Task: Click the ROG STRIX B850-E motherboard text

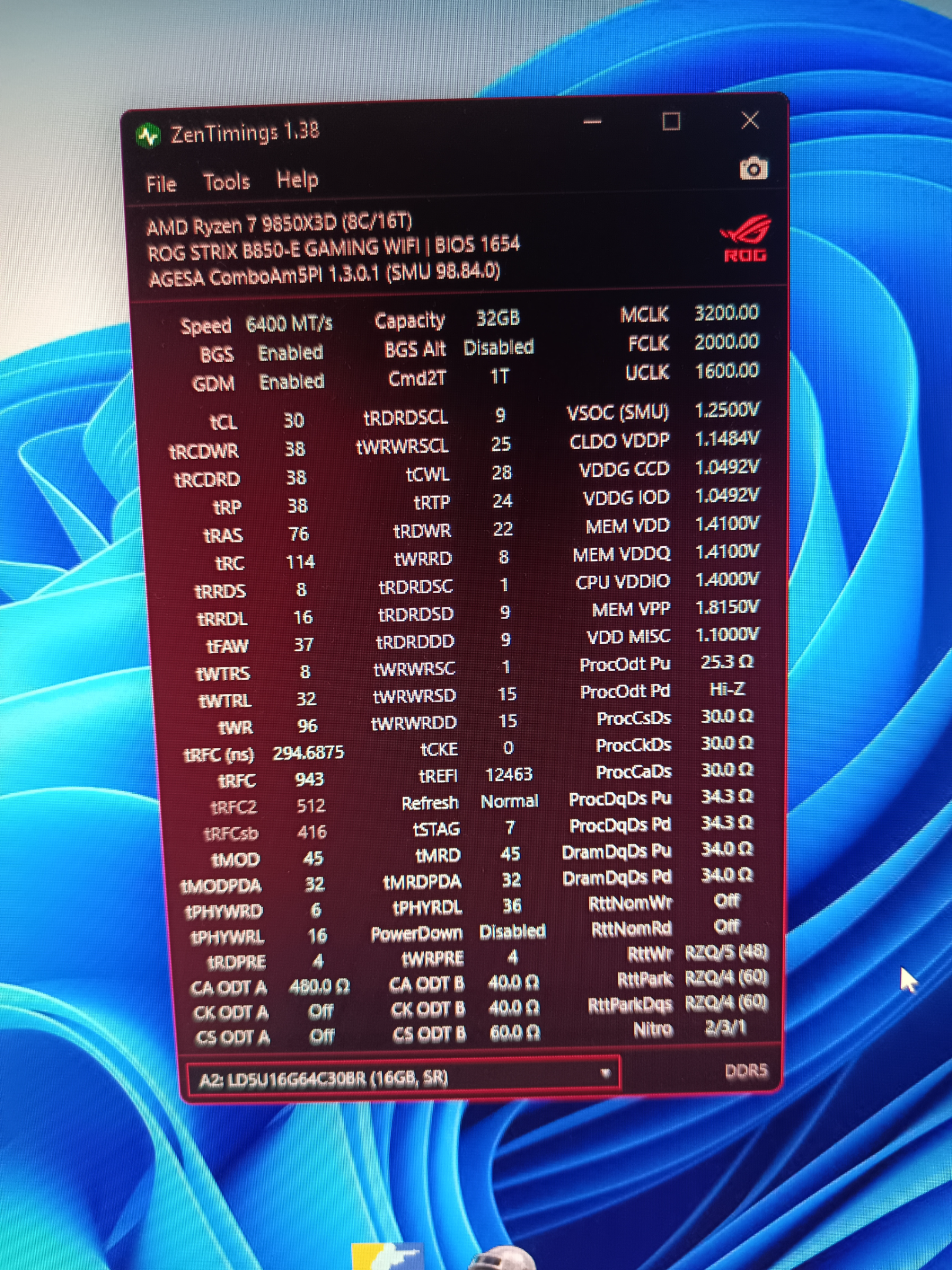Action: [333, 248]
